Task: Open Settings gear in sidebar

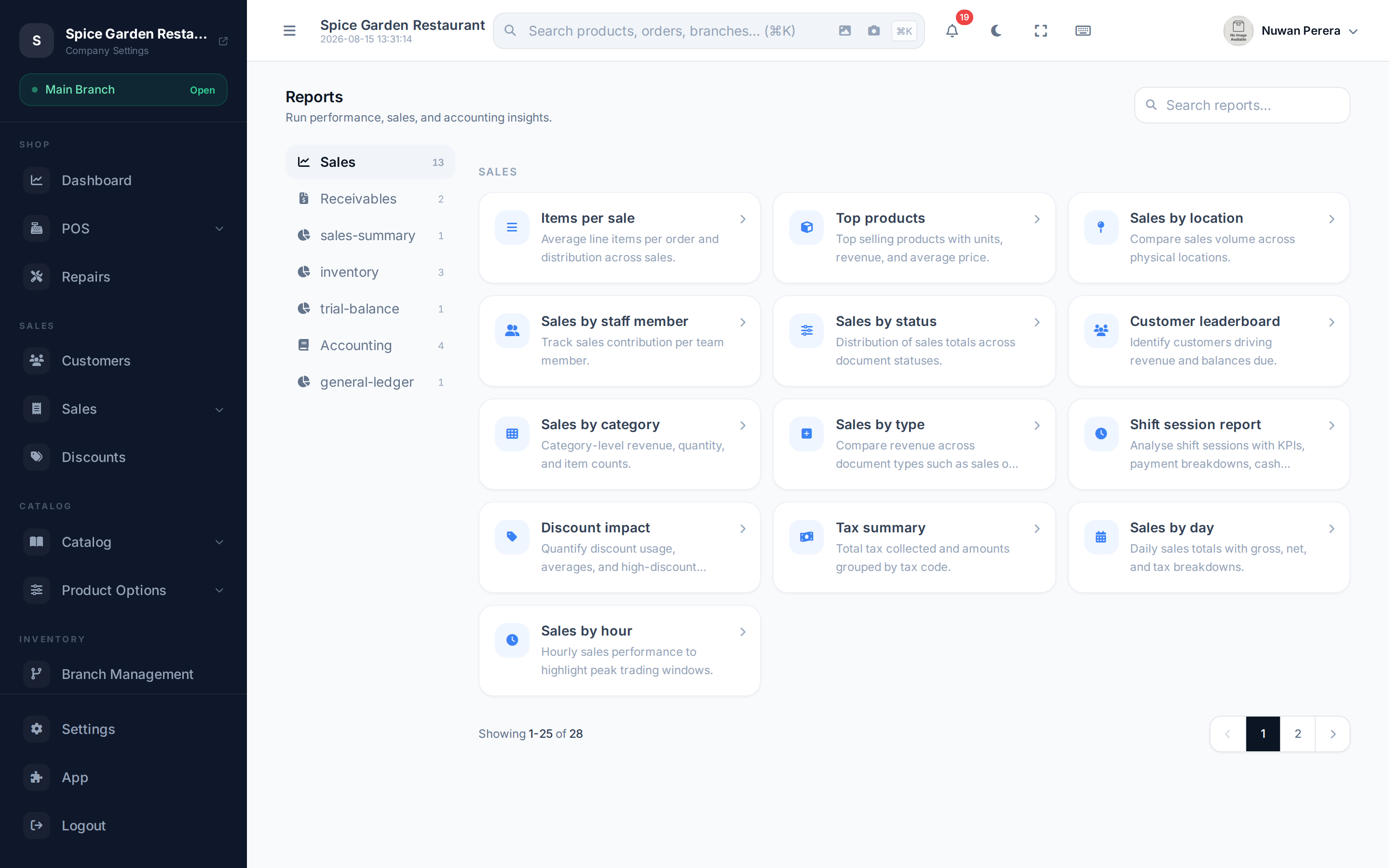Action: [x=37, y=729]
